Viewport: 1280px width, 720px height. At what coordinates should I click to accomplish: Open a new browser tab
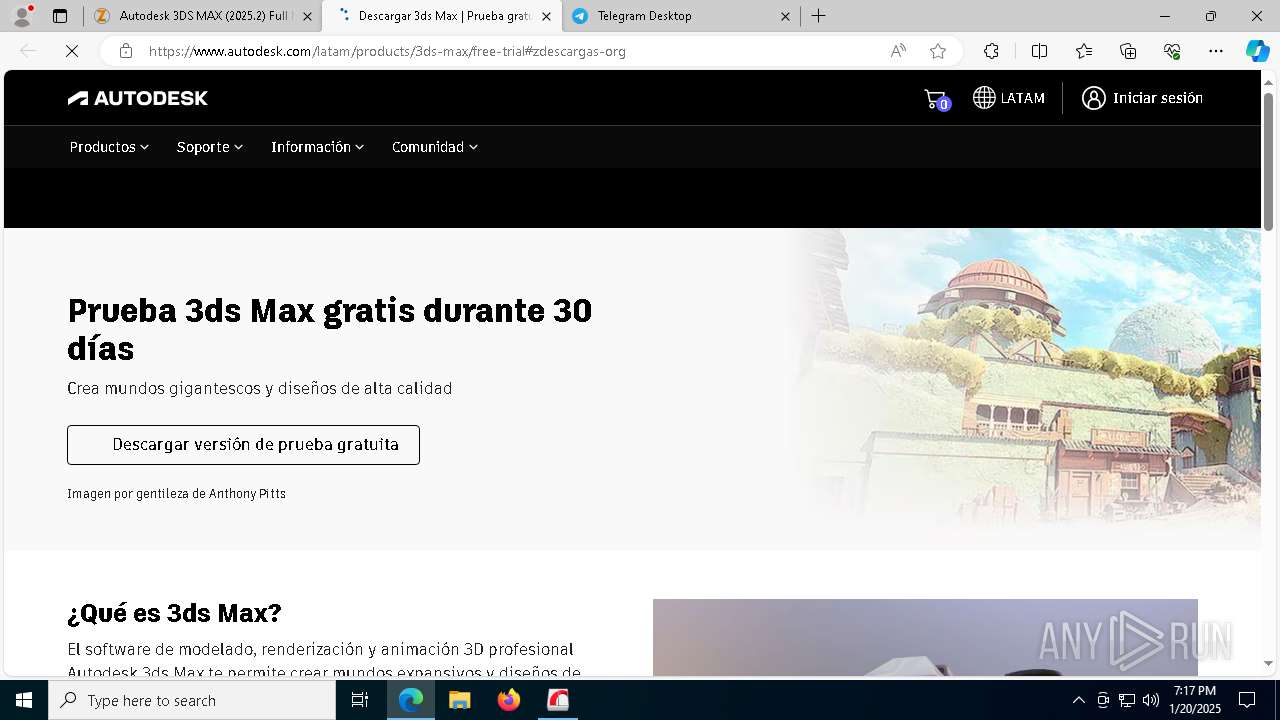pos(818,16)
